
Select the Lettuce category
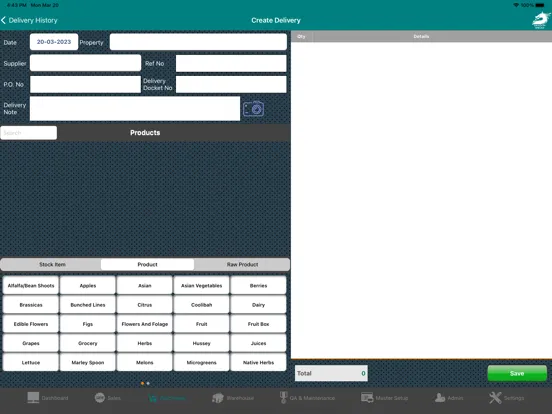(x=31, y=362)
